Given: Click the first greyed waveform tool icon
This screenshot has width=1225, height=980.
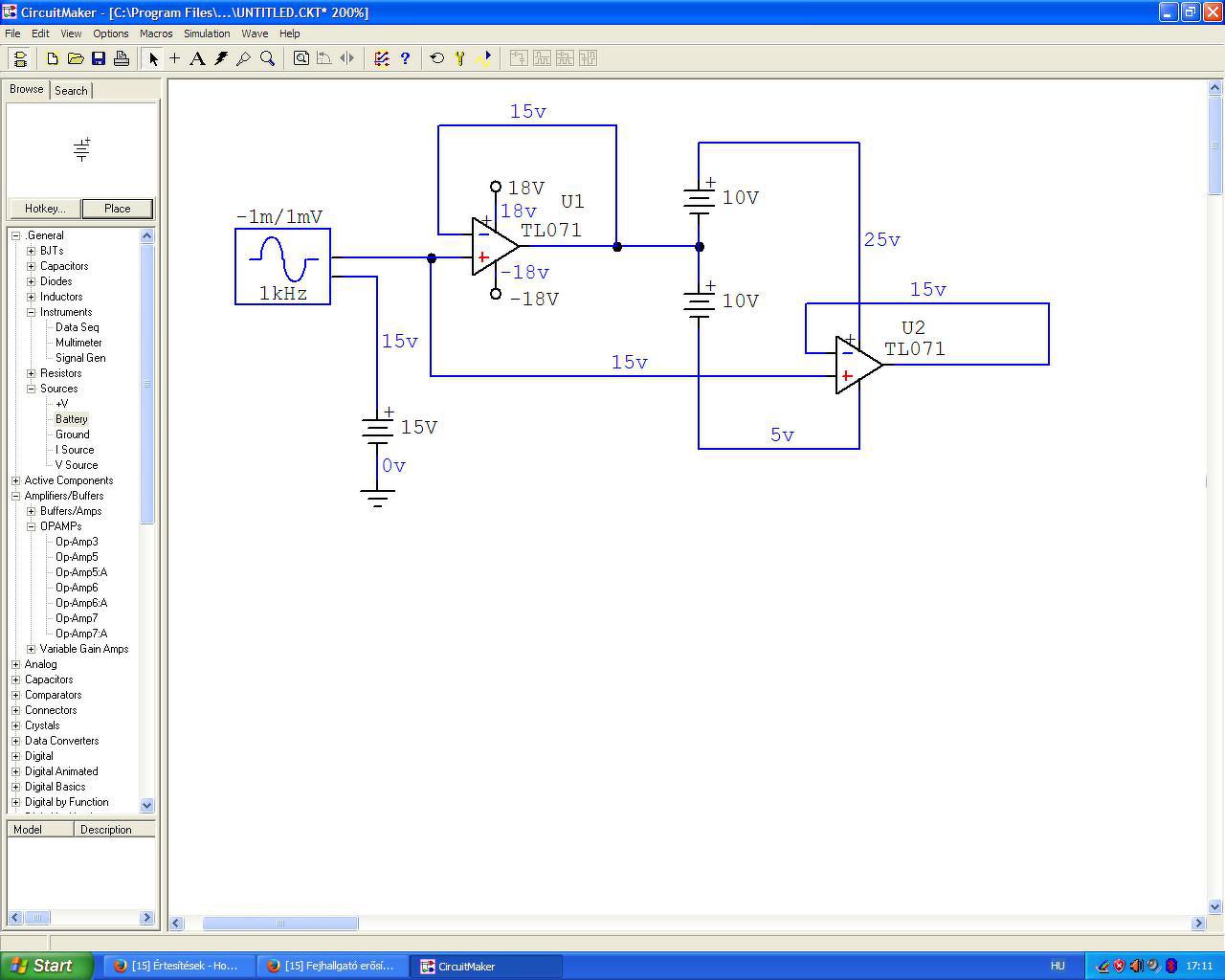Looking at the screenshot, I should (x=519, y=58).
